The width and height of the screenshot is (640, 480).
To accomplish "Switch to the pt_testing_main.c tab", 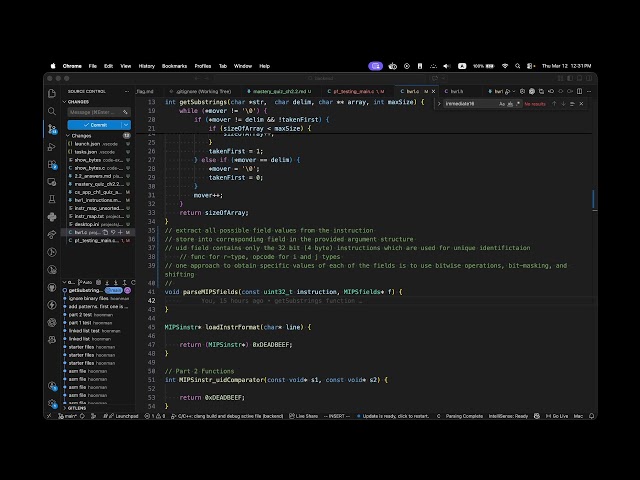I will [x=356, y=91].
